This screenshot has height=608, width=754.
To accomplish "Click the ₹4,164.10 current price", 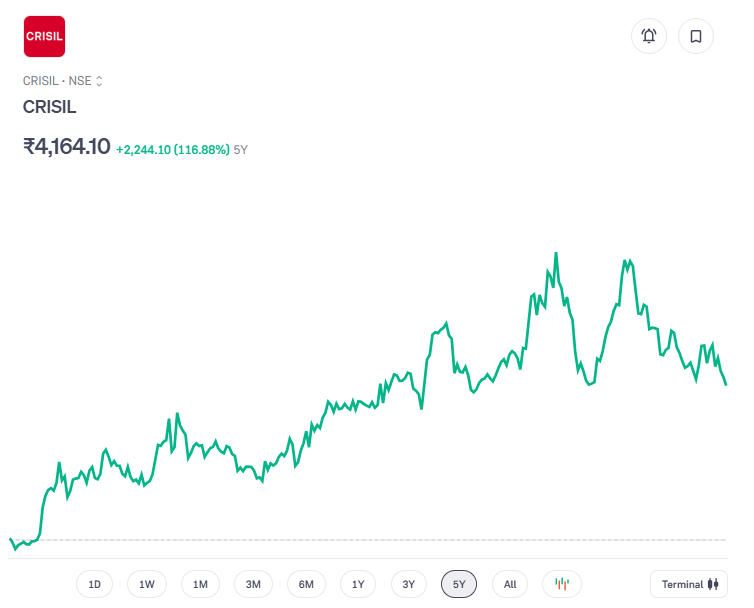I will coord(66,147).
